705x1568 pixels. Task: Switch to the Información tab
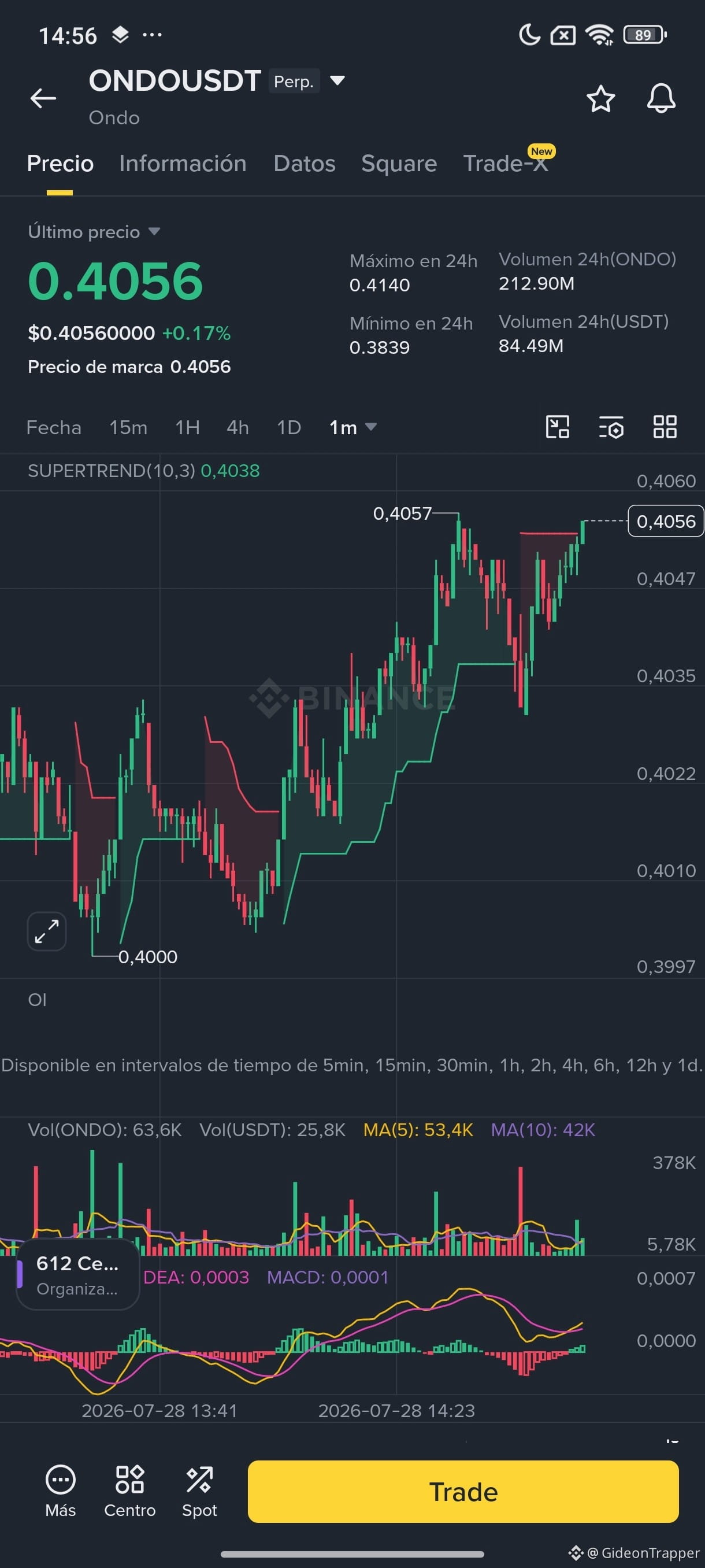point(183,163)
